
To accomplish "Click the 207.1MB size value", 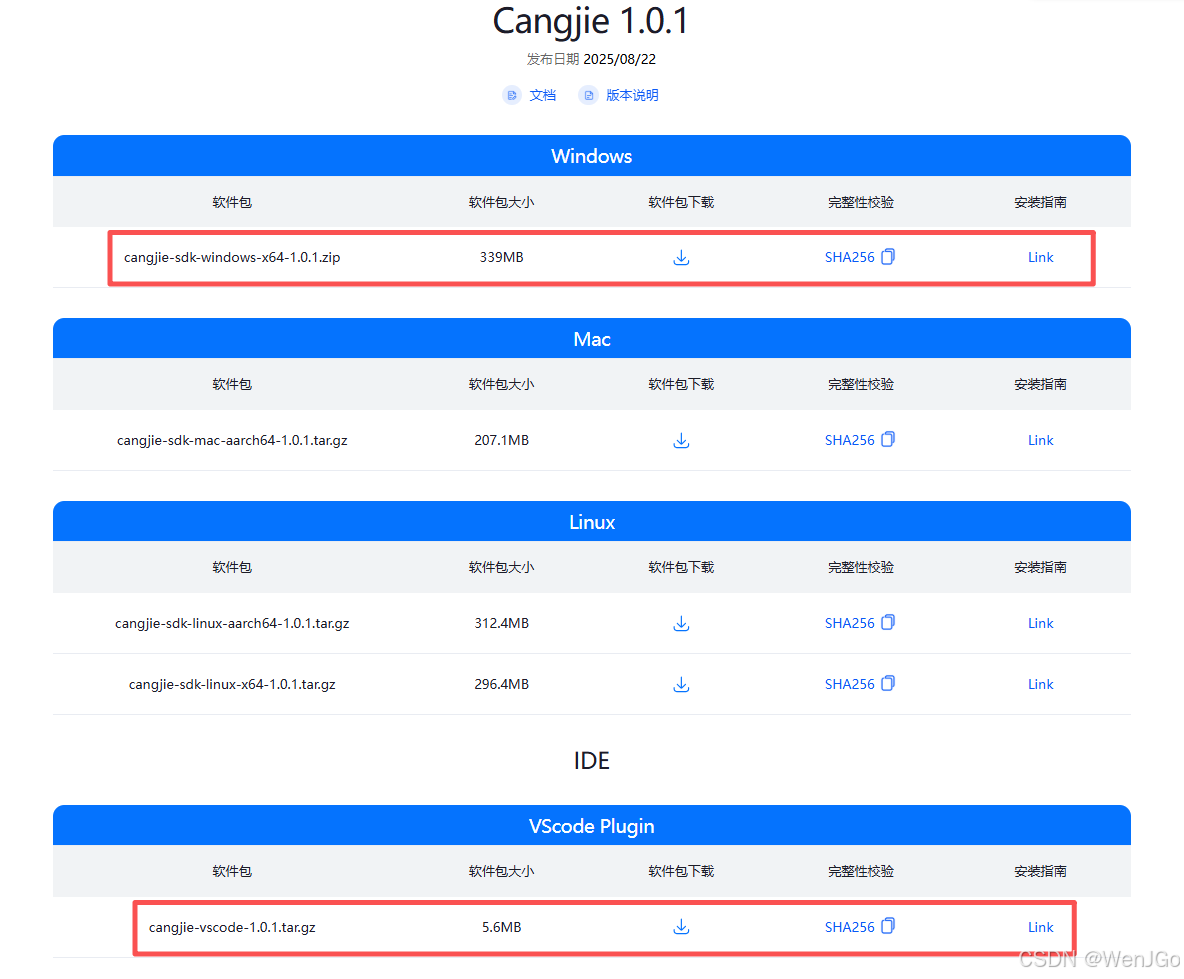I will coord(501,440).
